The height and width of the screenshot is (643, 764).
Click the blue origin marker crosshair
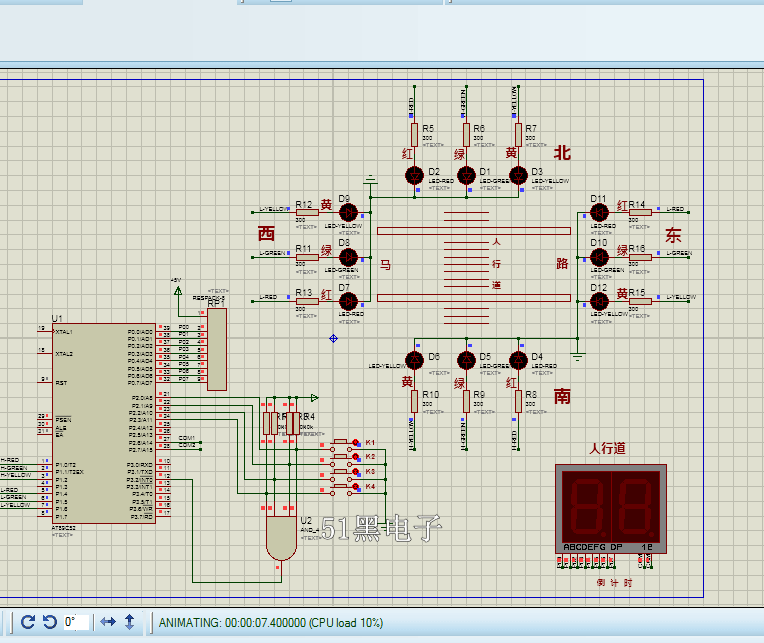[x=333, y=338]
